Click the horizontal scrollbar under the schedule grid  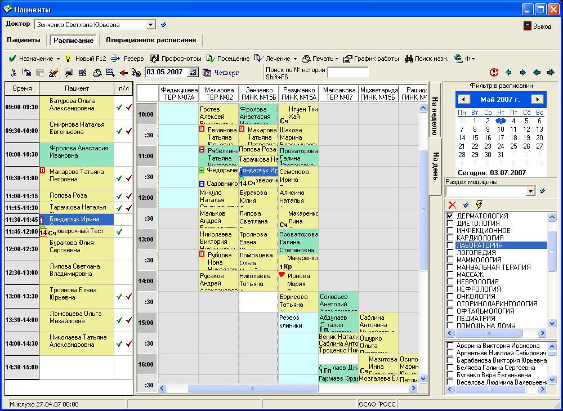point(288,388)
